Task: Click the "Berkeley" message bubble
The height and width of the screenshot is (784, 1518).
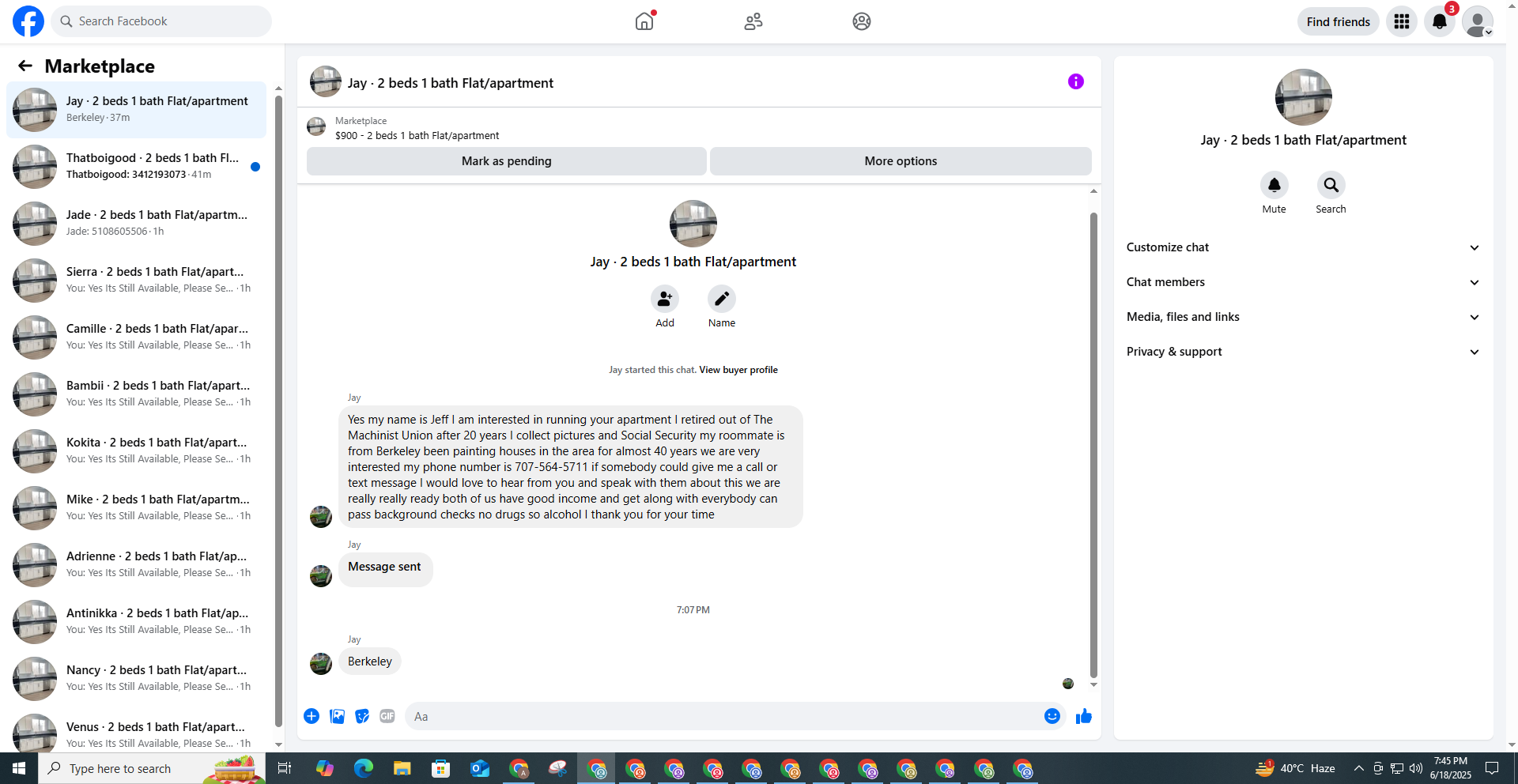Action: (370, 661)
